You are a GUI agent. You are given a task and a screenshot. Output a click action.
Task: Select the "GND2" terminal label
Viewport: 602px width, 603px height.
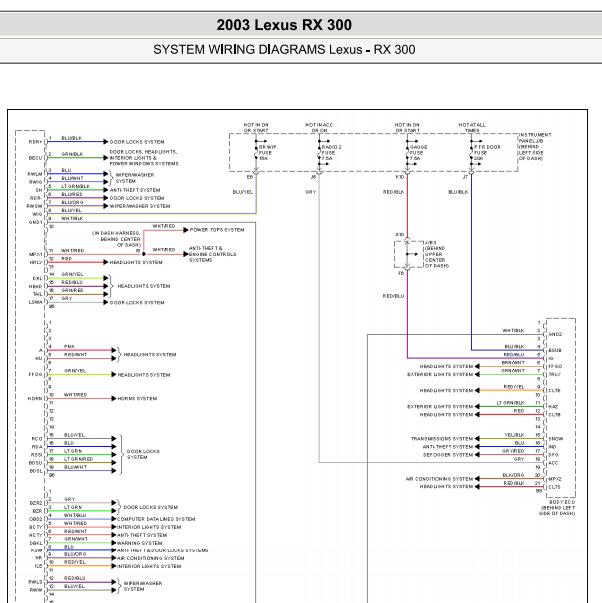555,335
